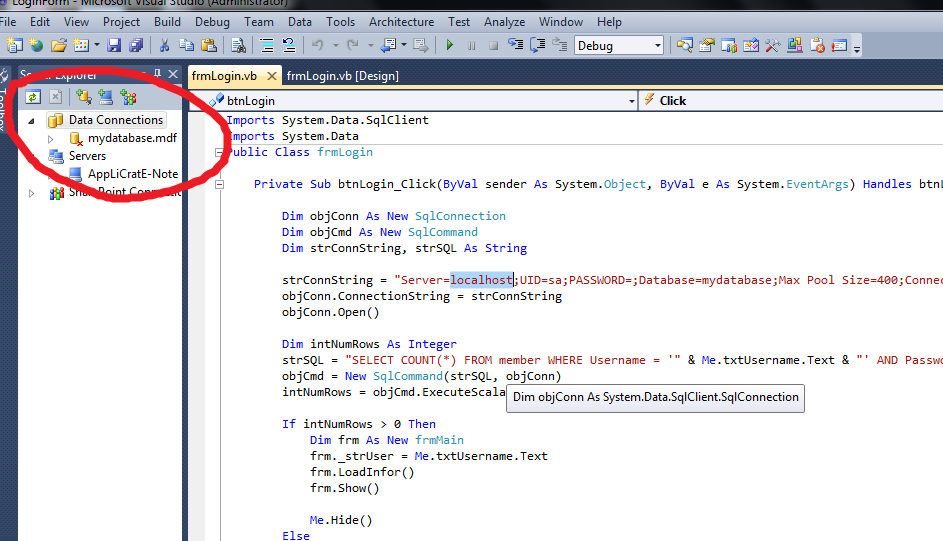Viewport: 943px width, 541px height.
Task: Close the Server Explorer panel
Action: (x=173, y=74)
